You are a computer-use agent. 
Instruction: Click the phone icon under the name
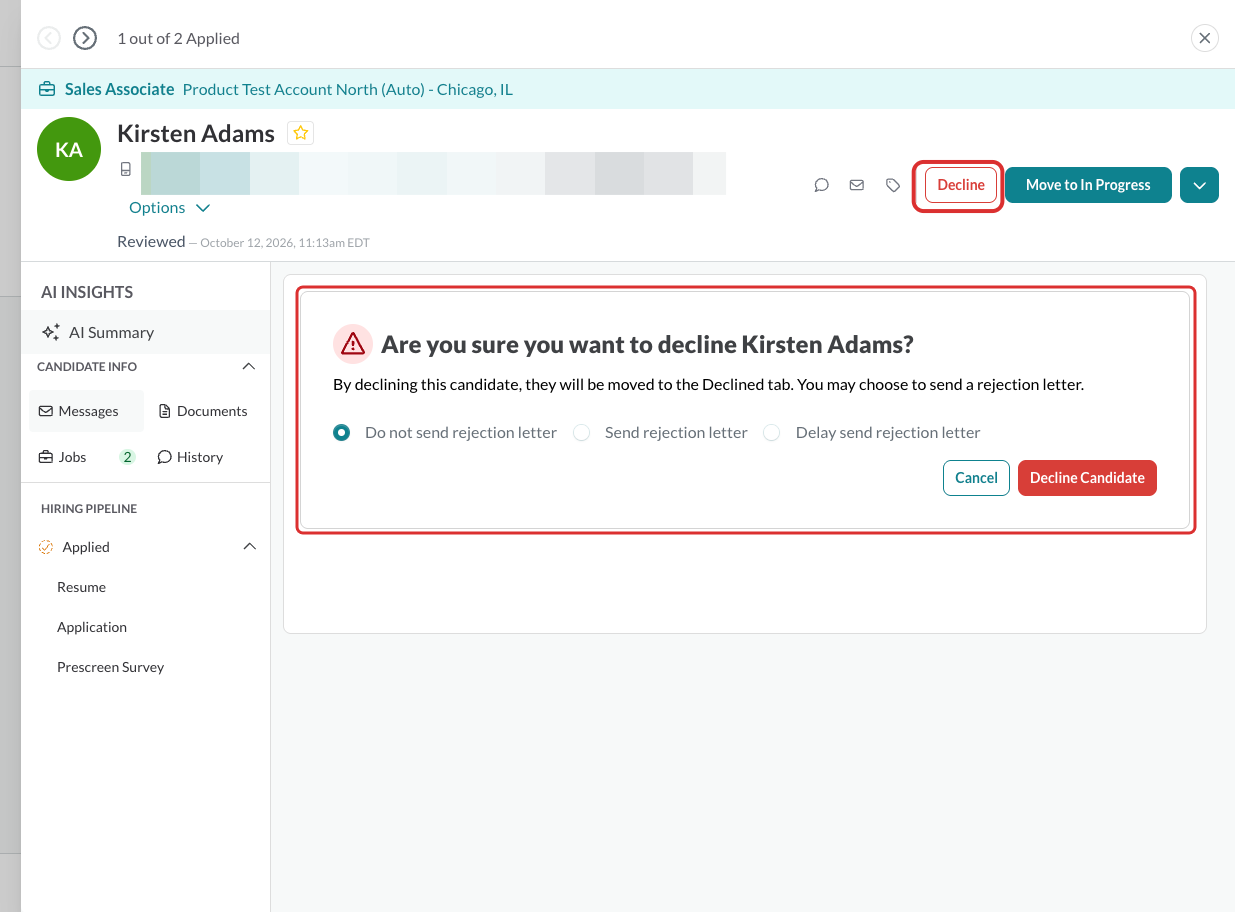click(x=126, y=169)
